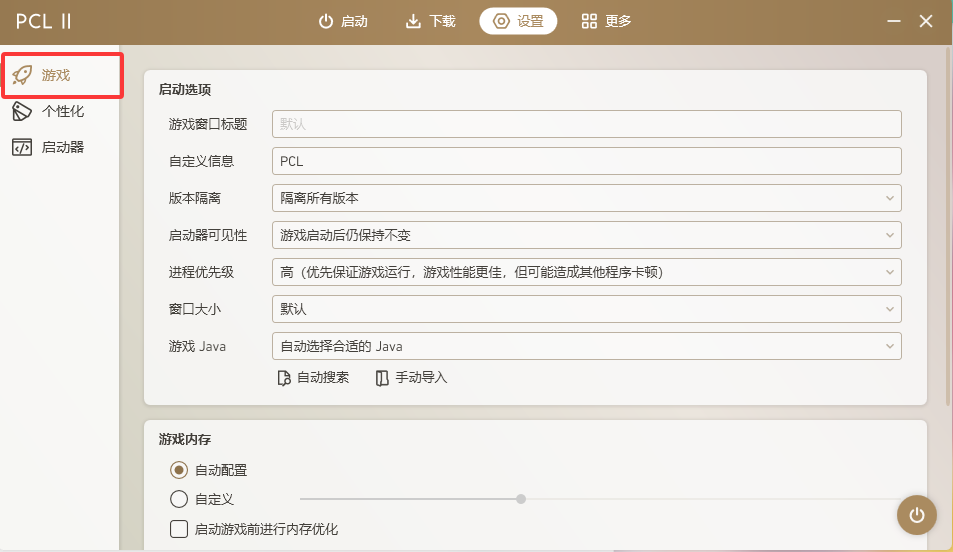953x552 pixels.
Task: Select 游戏 in the sidebar
Action: pyautogui.click(x=62, y=75)
